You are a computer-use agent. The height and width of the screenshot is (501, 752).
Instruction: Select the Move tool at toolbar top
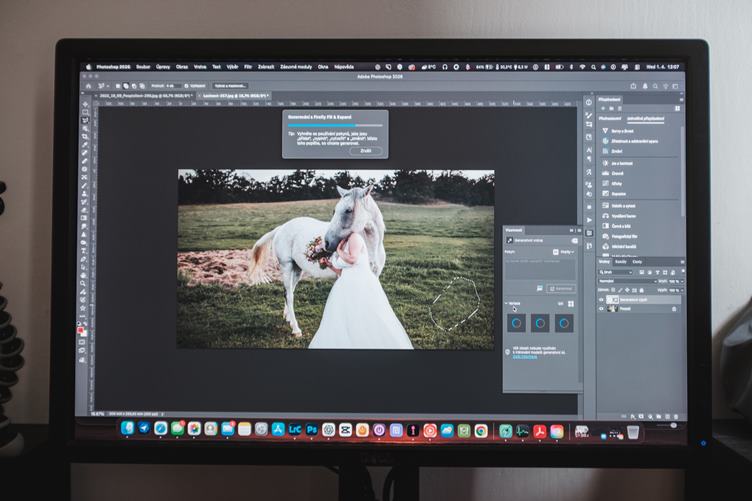click(85, 103)
